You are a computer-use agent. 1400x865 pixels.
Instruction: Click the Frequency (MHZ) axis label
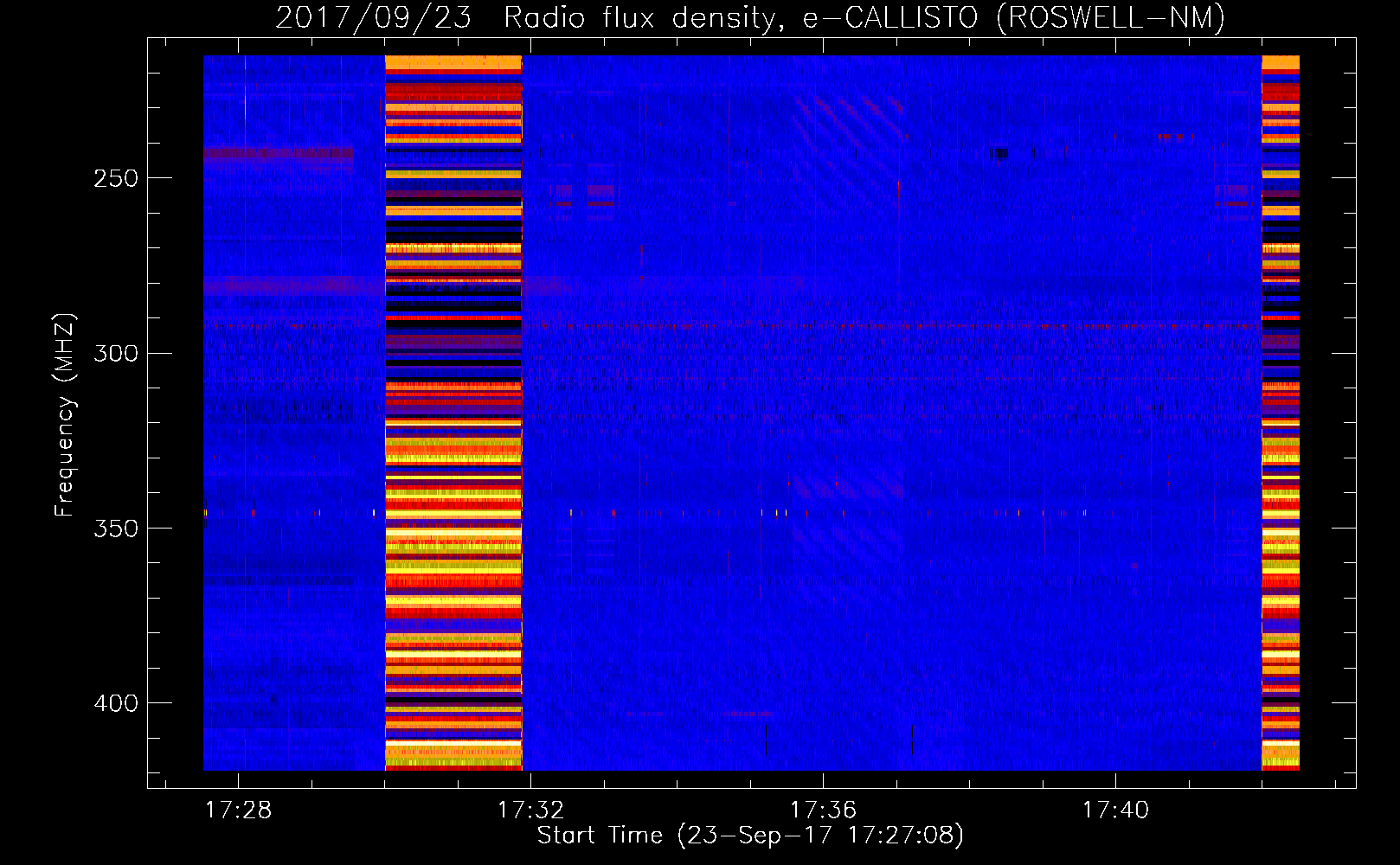click(65, 414)
